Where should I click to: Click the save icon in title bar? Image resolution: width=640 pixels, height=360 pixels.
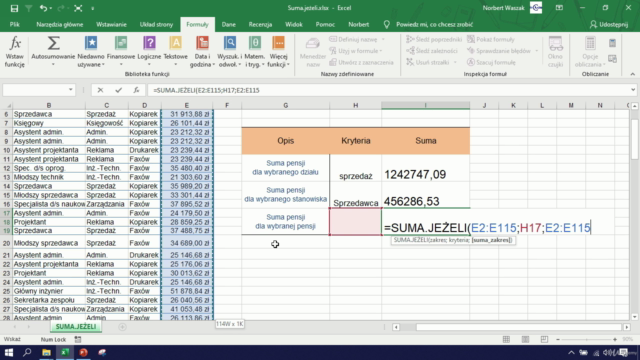[x=14, y=8]
